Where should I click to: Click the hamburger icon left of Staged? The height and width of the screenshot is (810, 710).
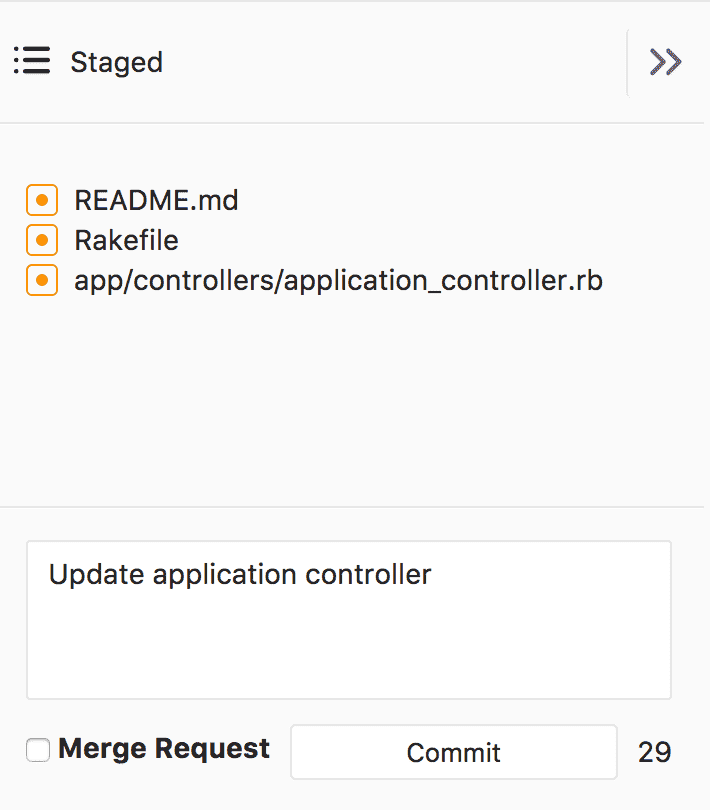point(31,61)
